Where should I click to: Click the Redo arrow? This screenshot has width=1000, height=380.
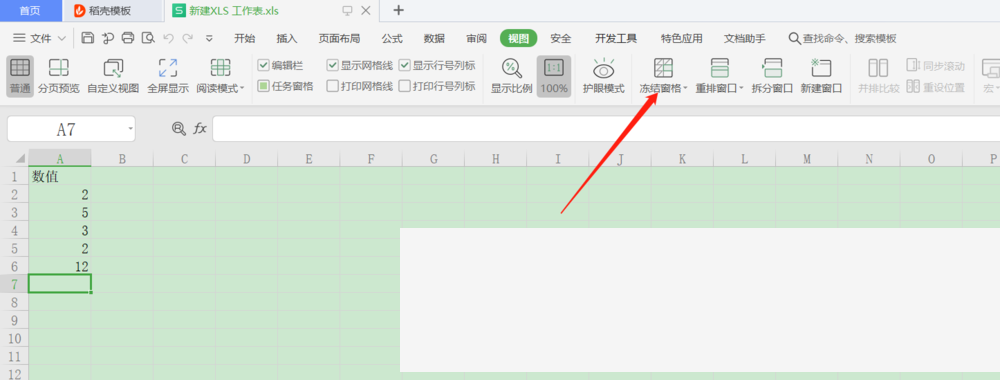pos(188,38)
